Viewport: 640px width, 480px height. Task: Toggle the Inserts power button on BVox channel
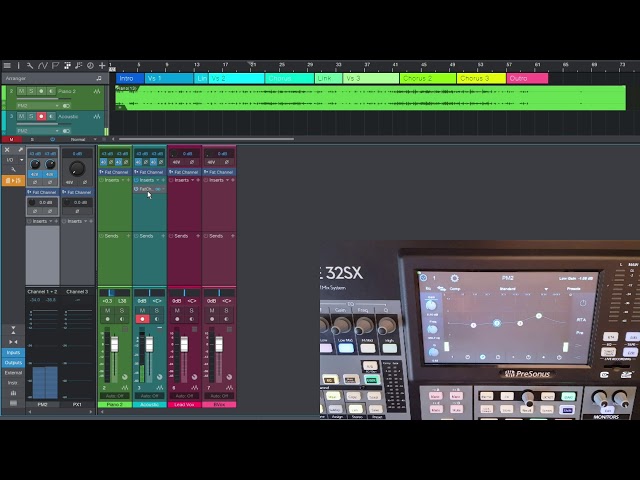pyautogui.click(x=206, y=180)
